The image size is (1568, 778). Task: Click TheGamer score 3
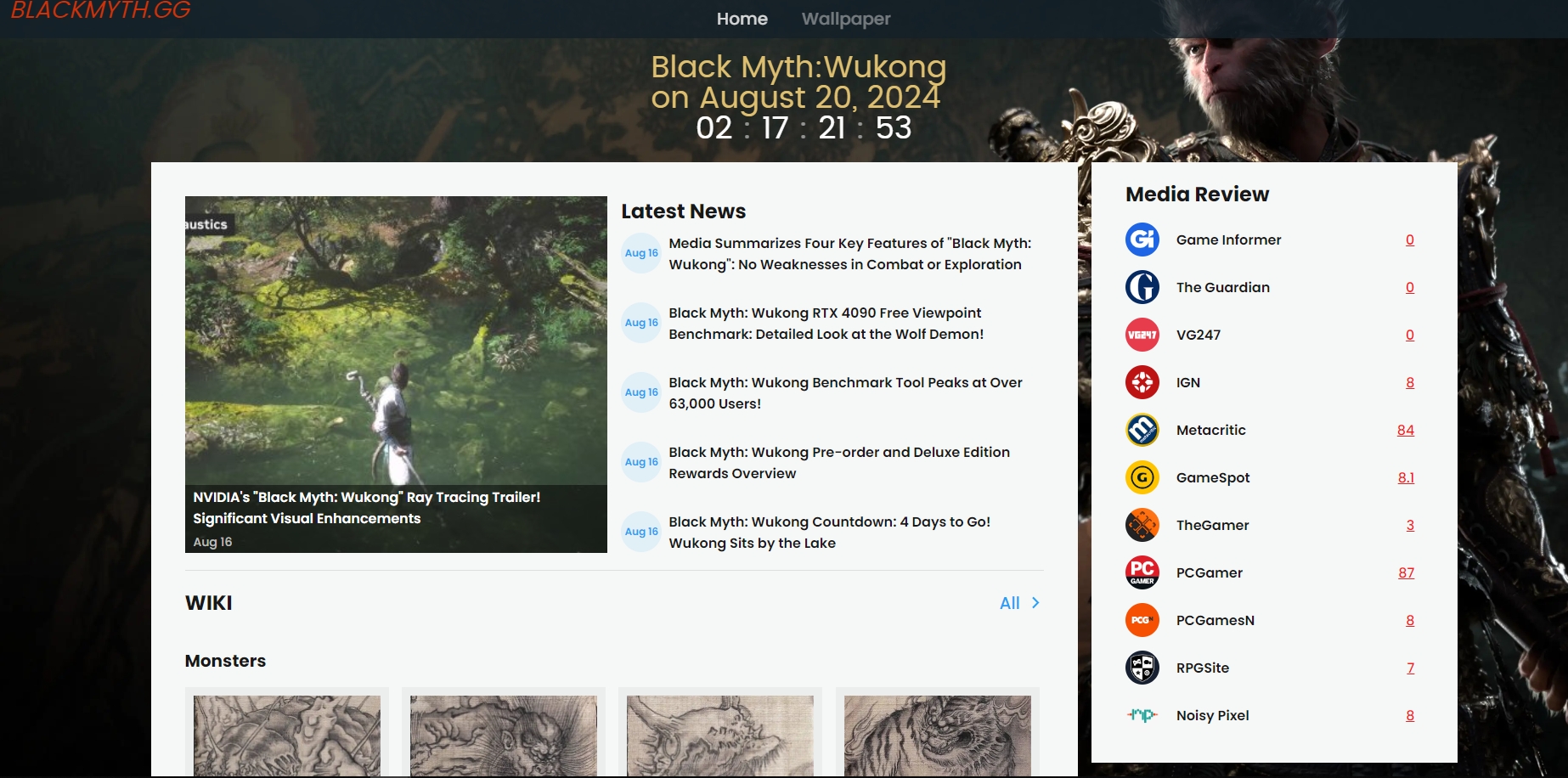pos(1410,525)
